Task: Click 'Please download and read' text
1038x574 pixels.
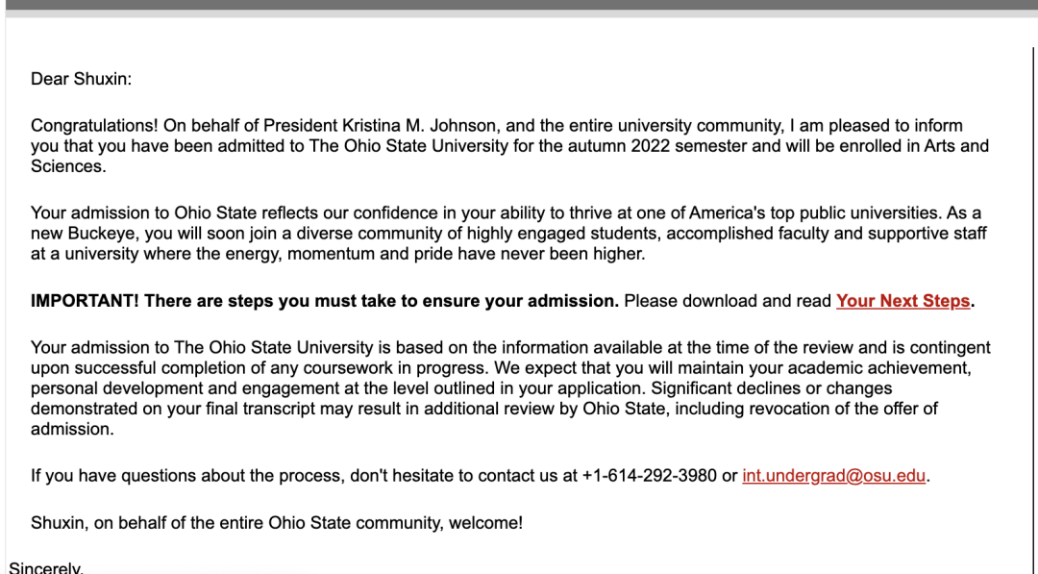Action: (x=728, y=301)
